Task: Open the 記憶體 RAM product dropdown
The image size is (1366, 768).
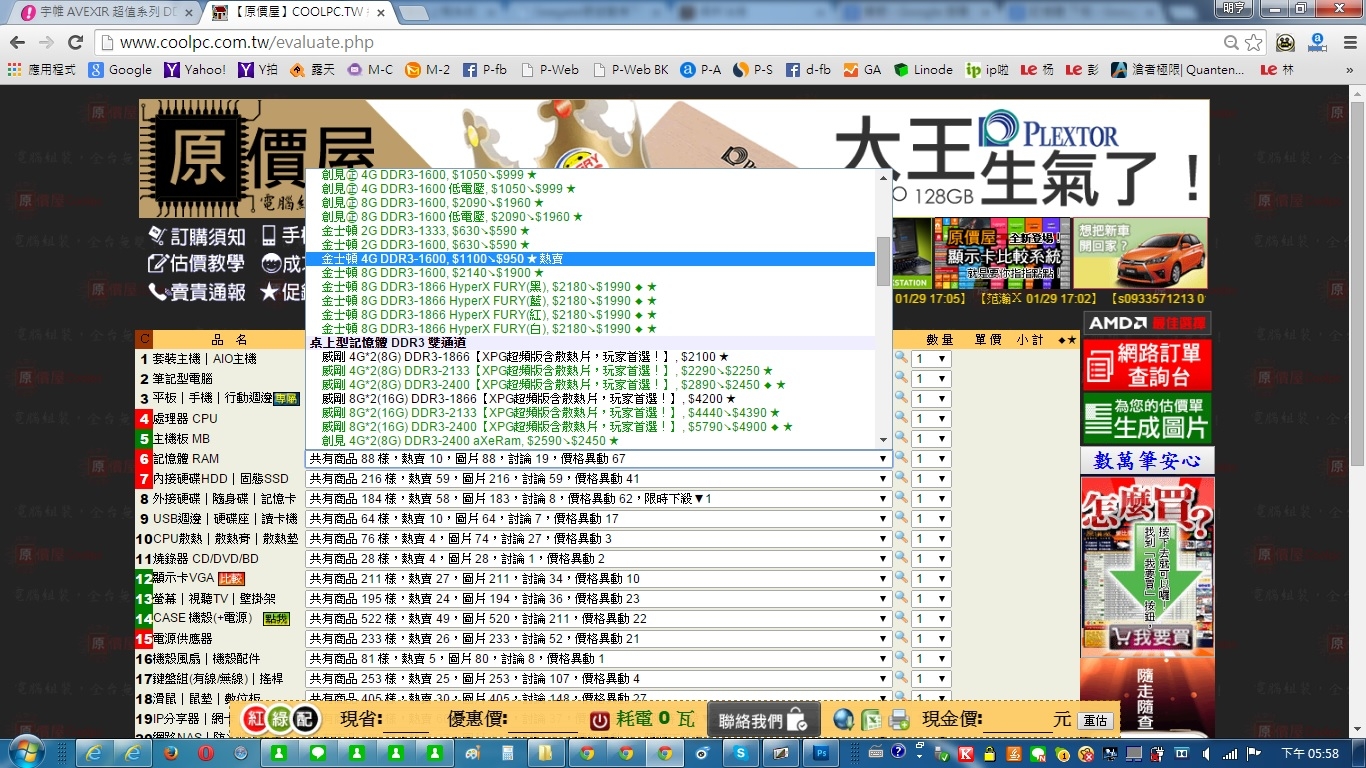Action: [x=598, y=459]
